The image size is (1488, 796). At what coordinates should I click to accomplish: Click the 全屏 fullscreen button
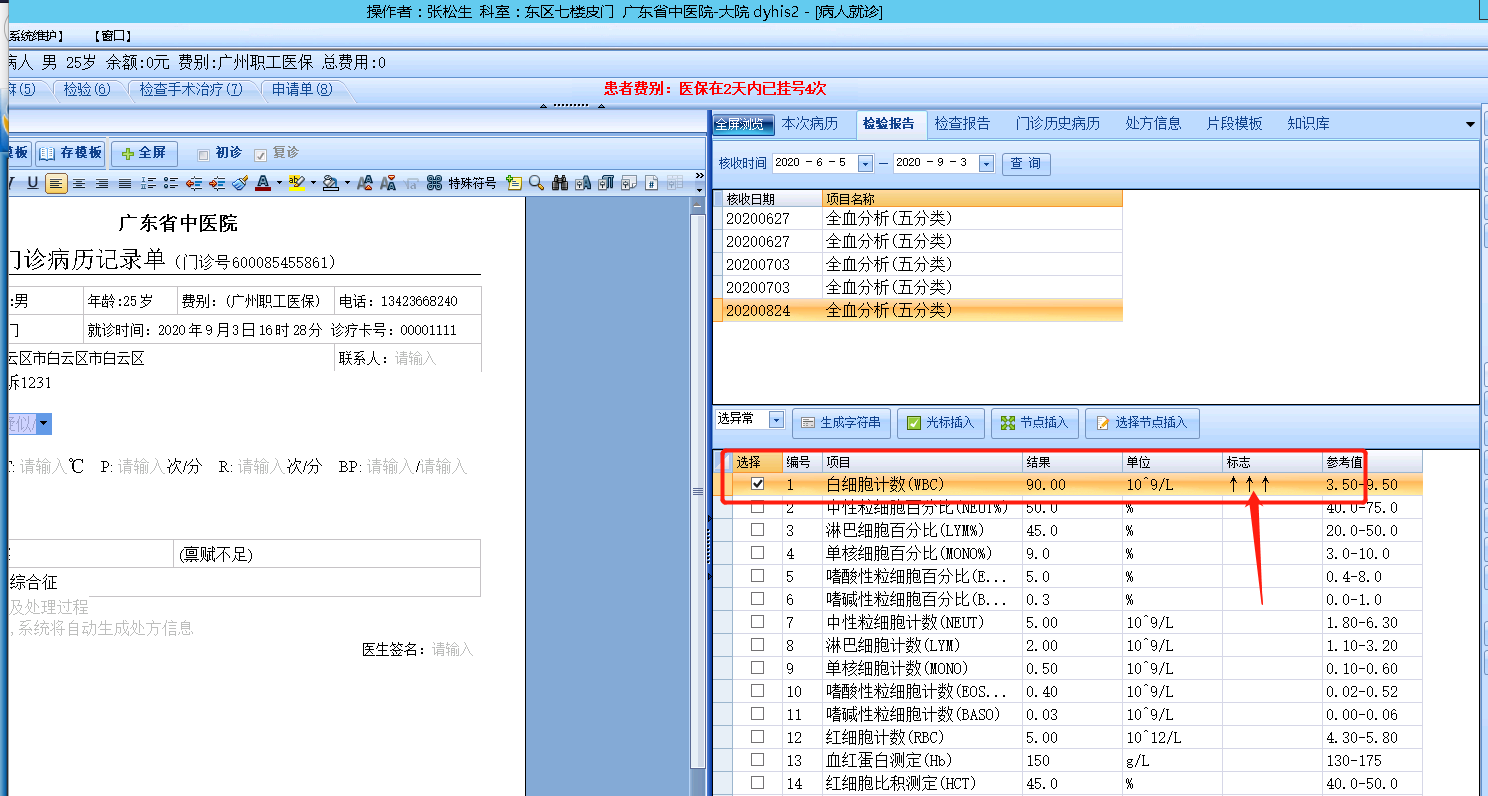pyautogui.click(x=144, y=153)
